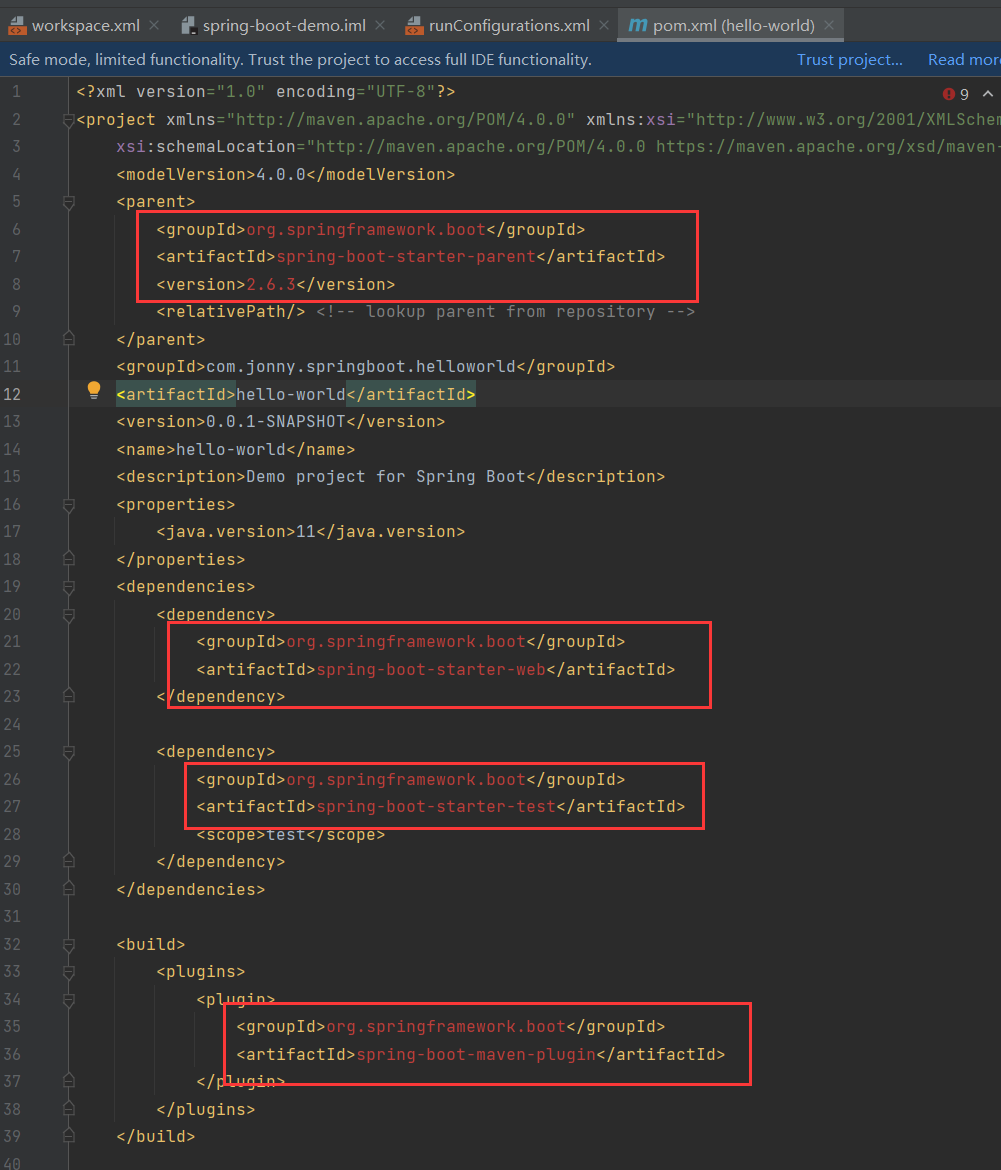The width and height of the screenshot is (1001, 1170).
Task: Collapse the project tag fold on line 2
Action: coord(69,119)
